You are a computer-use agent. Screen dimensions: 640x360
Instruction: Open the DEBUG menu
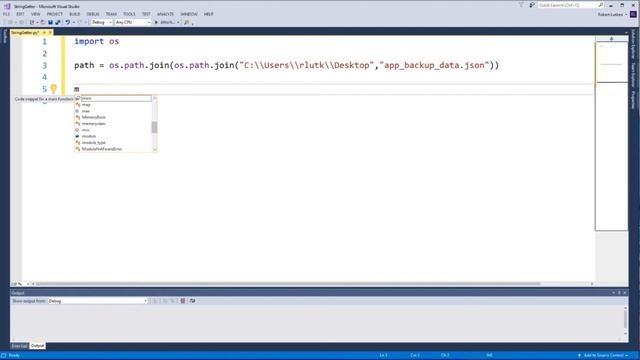[93, 14]
